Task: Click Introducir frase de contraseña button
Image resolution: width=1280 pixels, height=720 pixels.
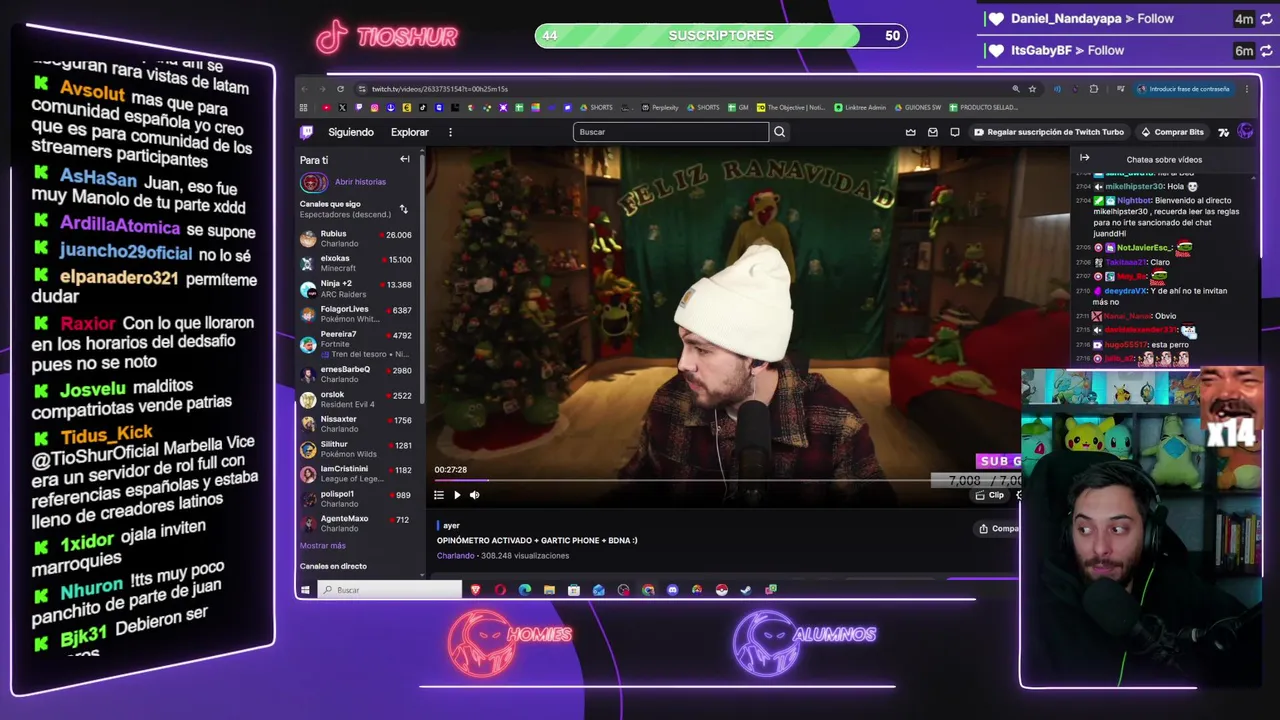Action: point(1183,89)
